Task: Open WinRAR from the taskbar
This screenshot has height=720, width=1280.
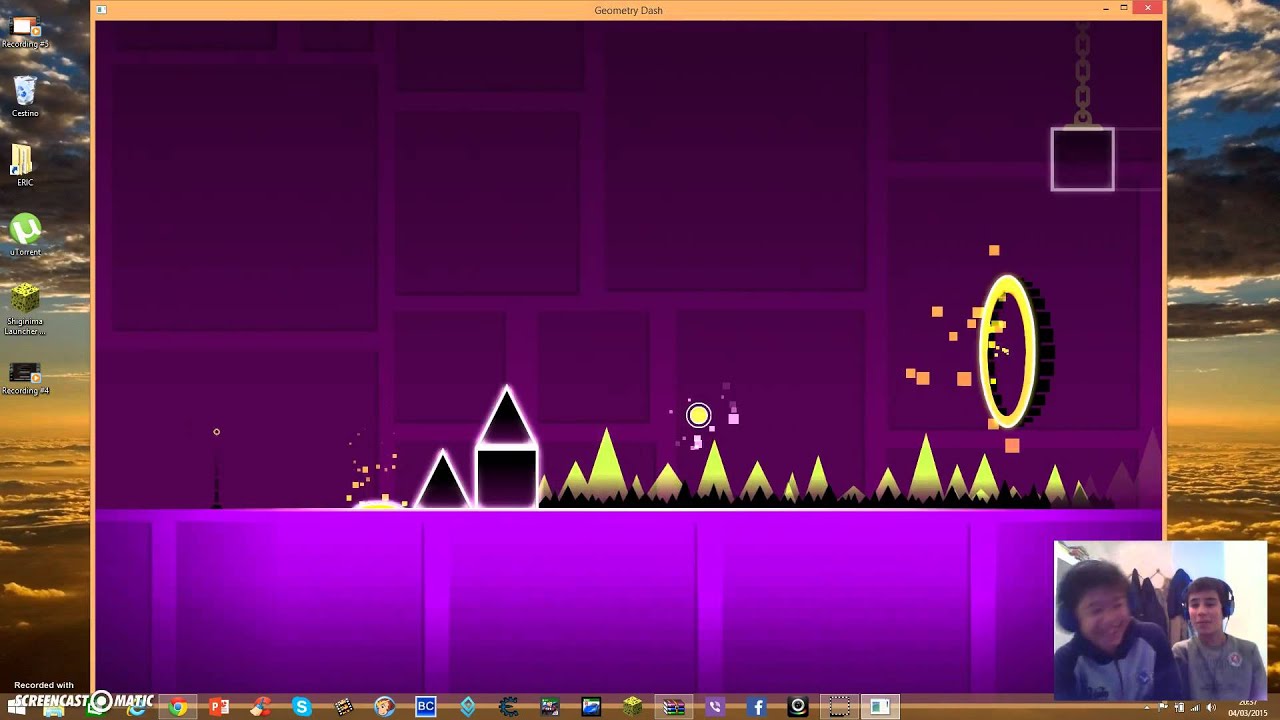Action: 675,707
